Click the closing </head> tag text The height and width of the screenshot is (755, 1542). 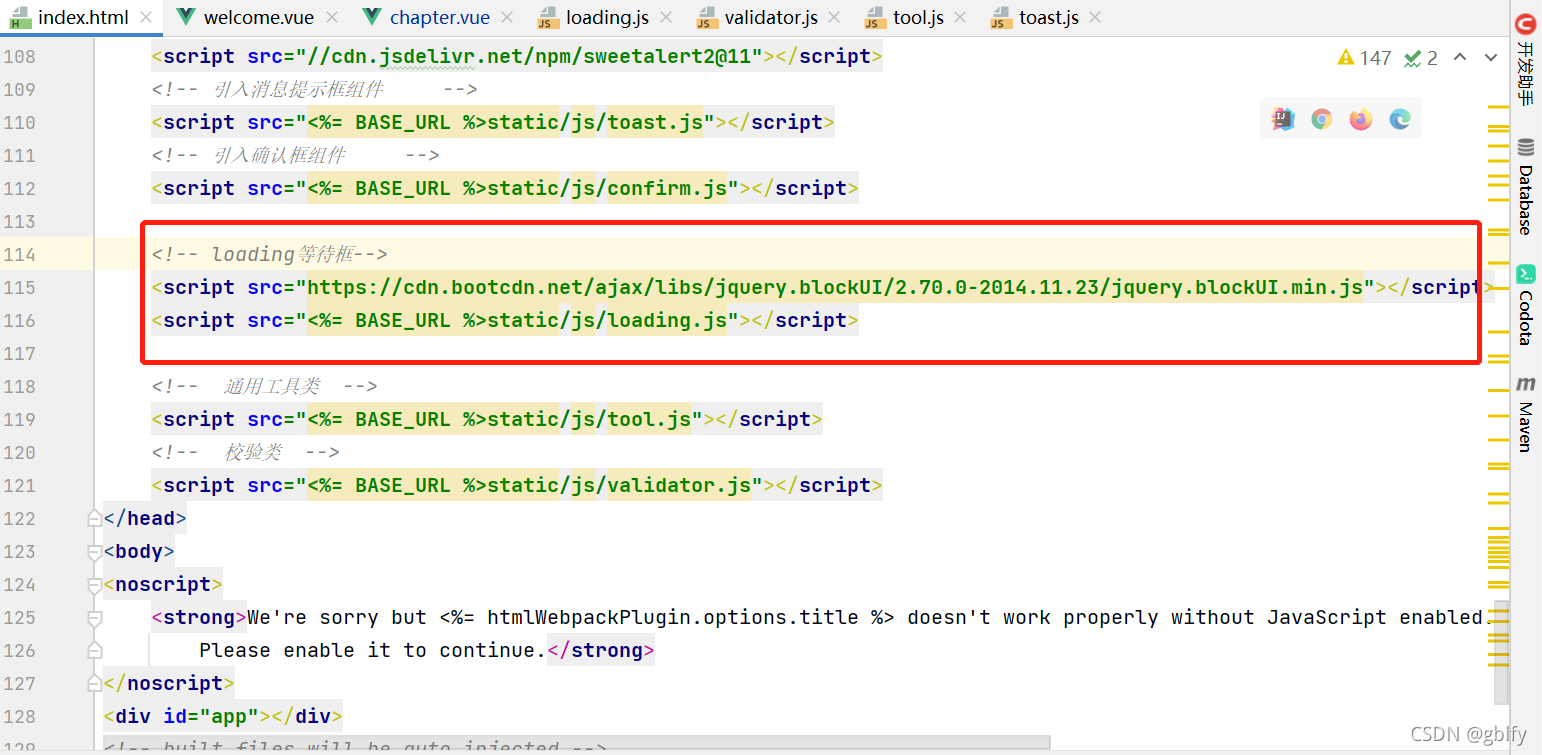(145, 518)
